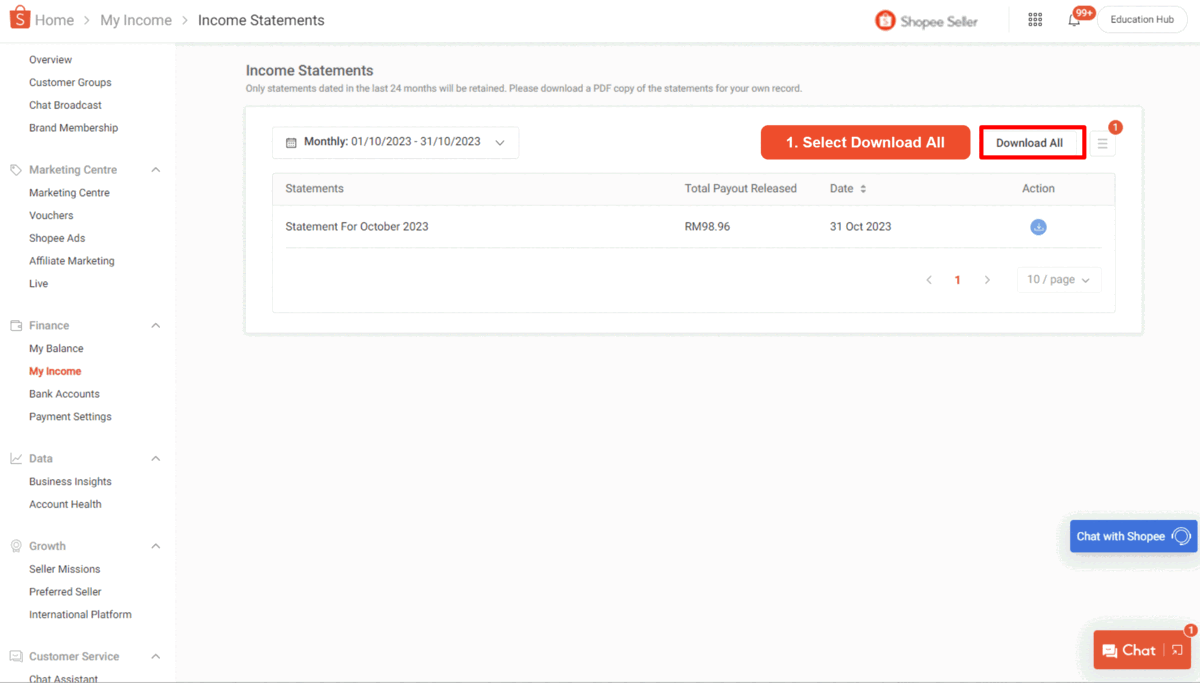Click the Shopee Seller logo
This screenshot has width=1200, height=688.
pyautogui.click(x=925, y=19)
